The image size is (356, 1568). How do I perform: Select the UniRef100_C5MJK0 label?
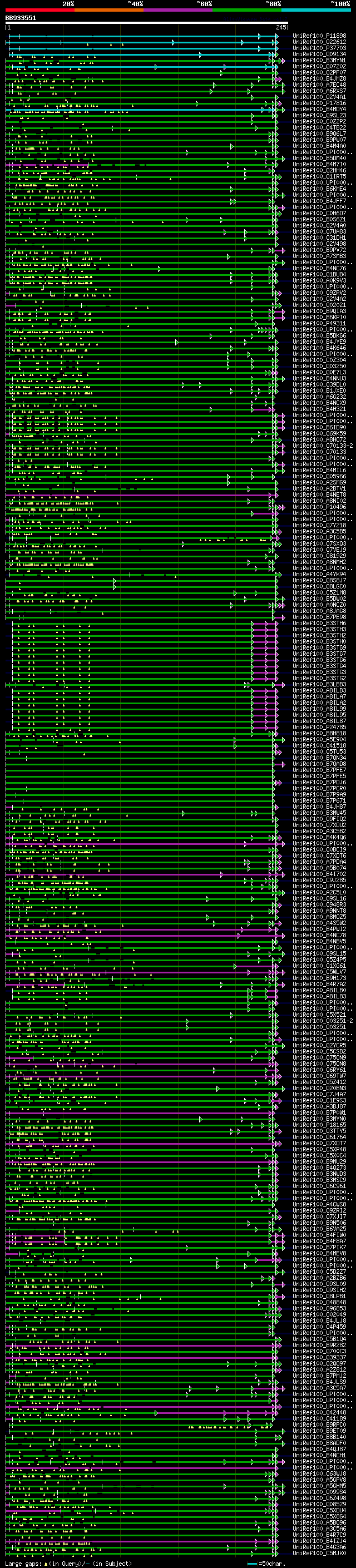point(319,1553)
